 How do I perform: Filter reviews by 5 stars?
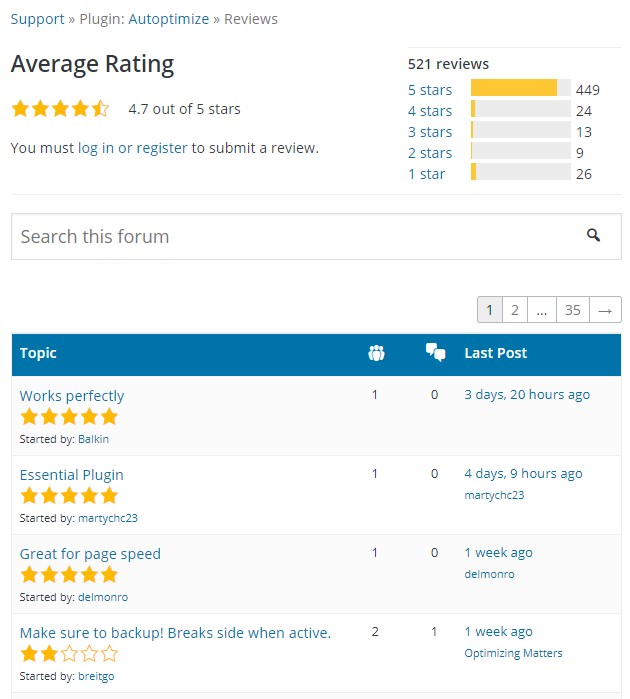click(x=430, y=90)
